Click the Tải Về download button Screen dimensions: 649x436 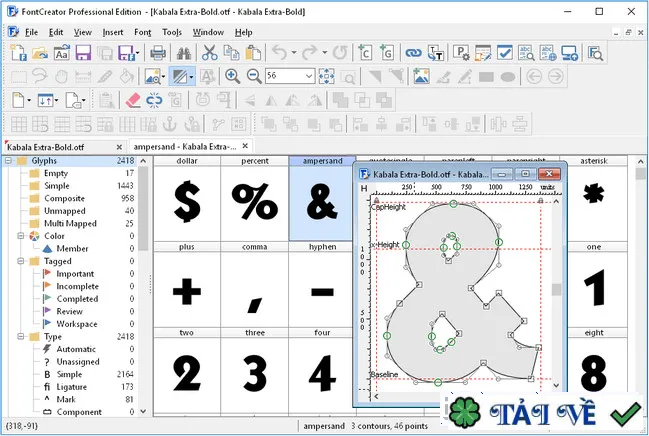544,412
